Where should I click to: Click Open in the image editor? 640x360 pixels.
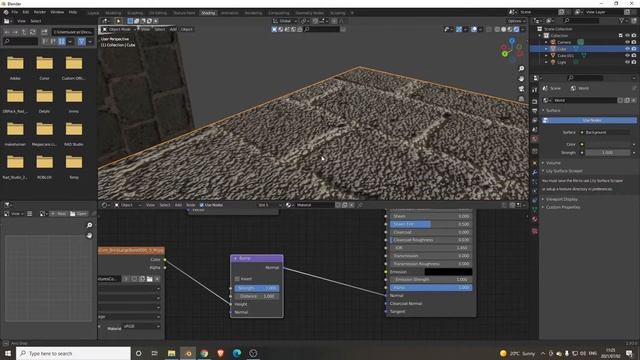79,214
